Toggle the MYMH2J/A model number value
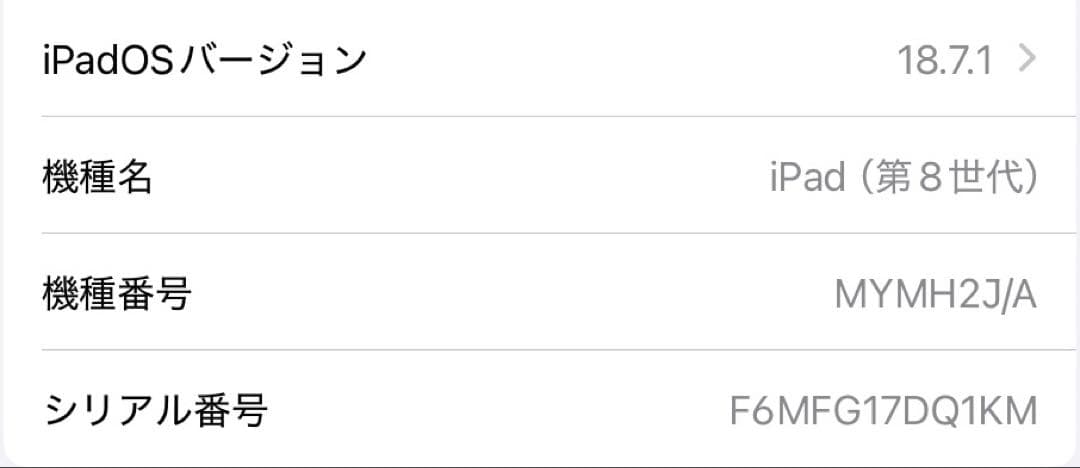The image size is (1080, 468). (935, 295)
